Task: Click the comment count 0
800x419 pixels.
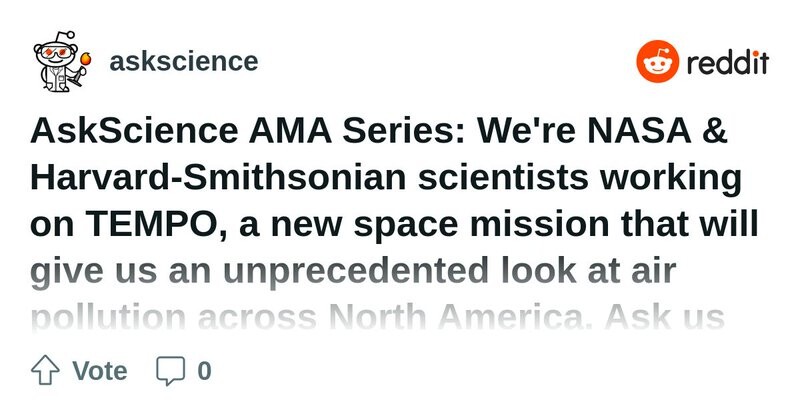Action: pyautogui.click(x=204, y=371)
